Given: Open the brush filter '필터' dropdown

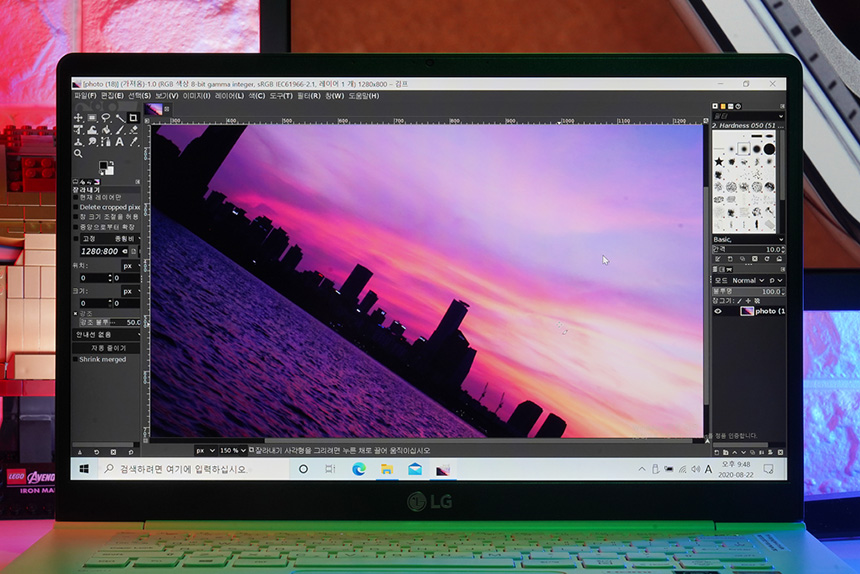Looking at the screenshot, I should [x=748, y=116].
